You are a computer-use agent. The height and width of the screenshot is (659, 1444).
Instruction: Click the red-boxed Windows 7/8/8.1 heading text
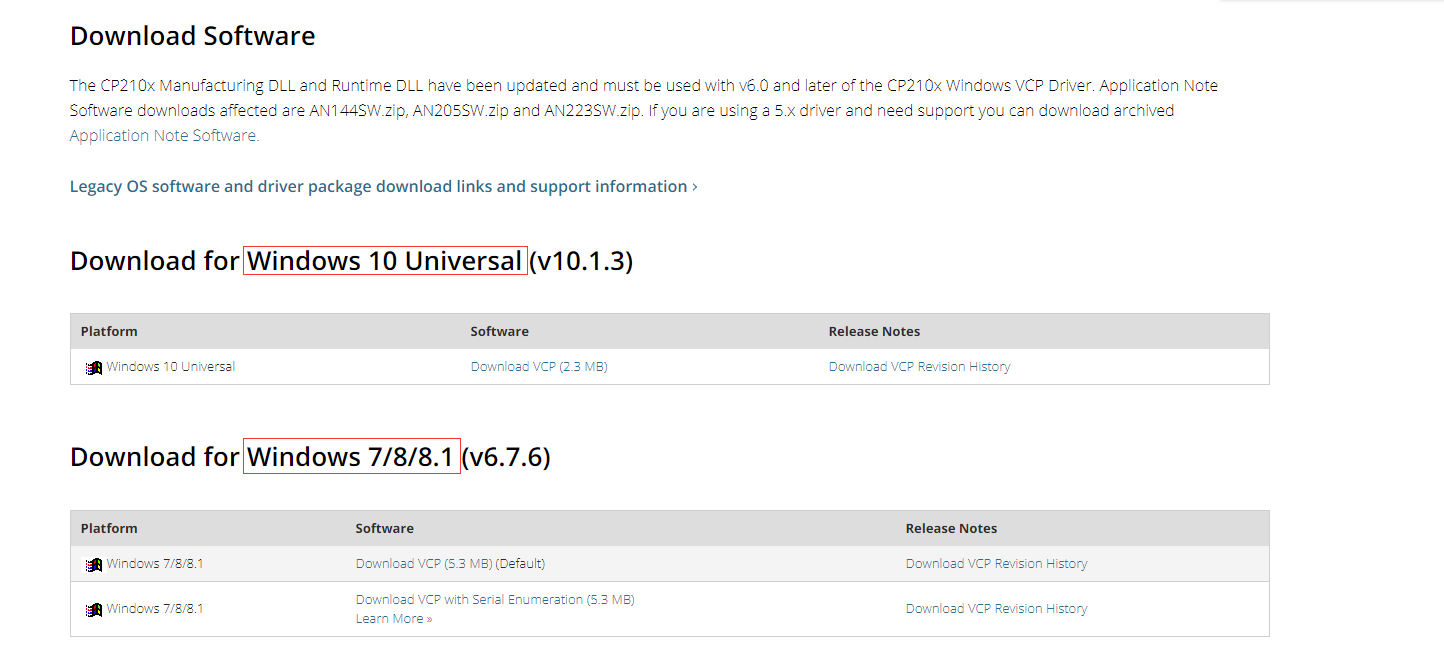click(x=351, y=457)
